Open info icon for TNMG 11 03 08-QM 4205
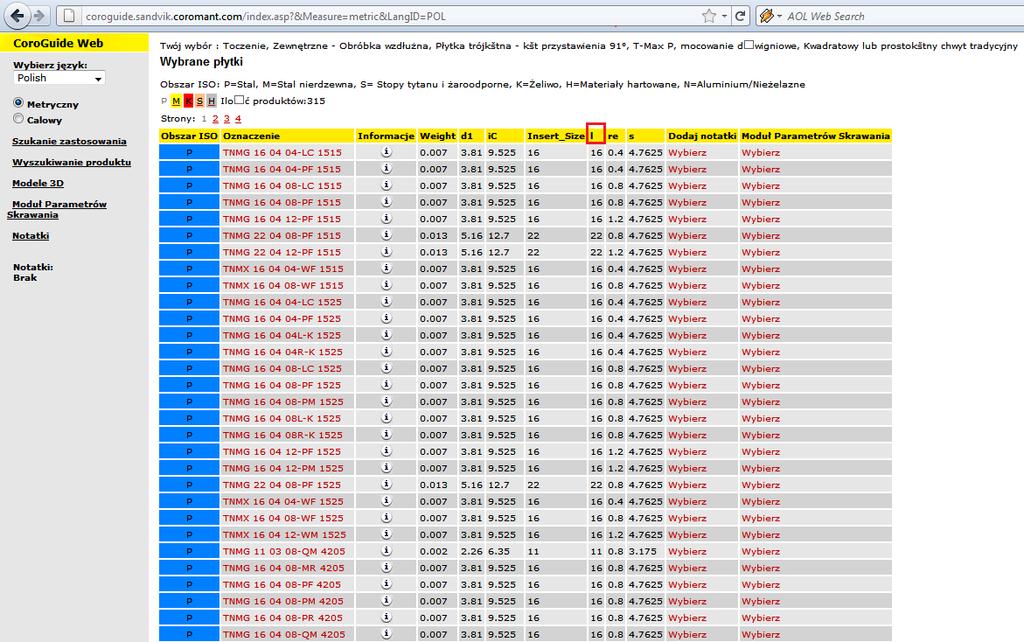Viewport: 1024px width, 642px height. tap(386, 551)
